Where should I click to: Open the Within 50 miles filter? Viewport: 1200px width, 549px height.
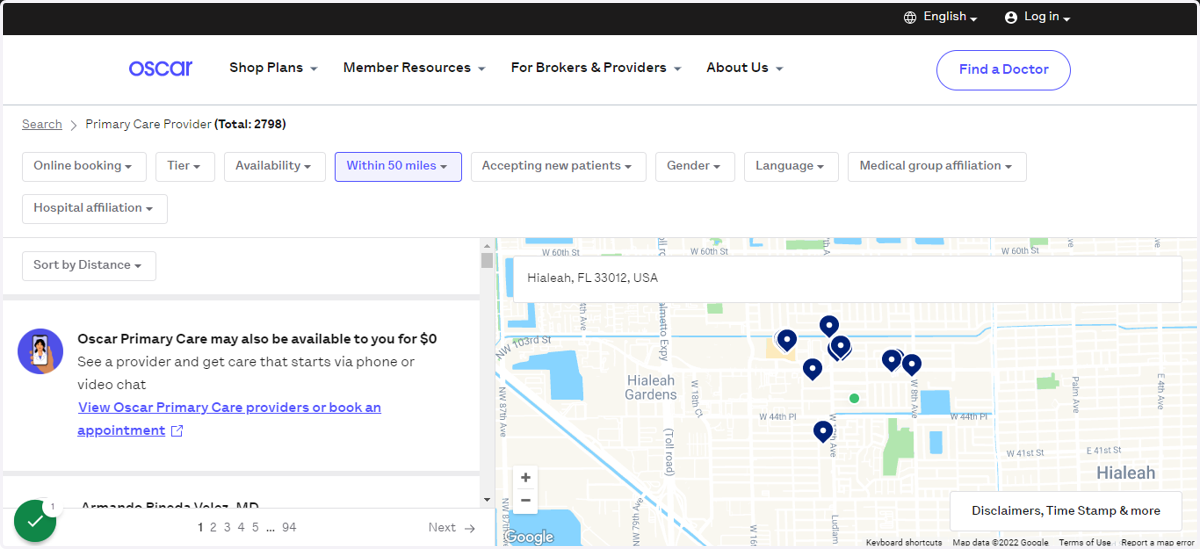(x=398, y=166)
